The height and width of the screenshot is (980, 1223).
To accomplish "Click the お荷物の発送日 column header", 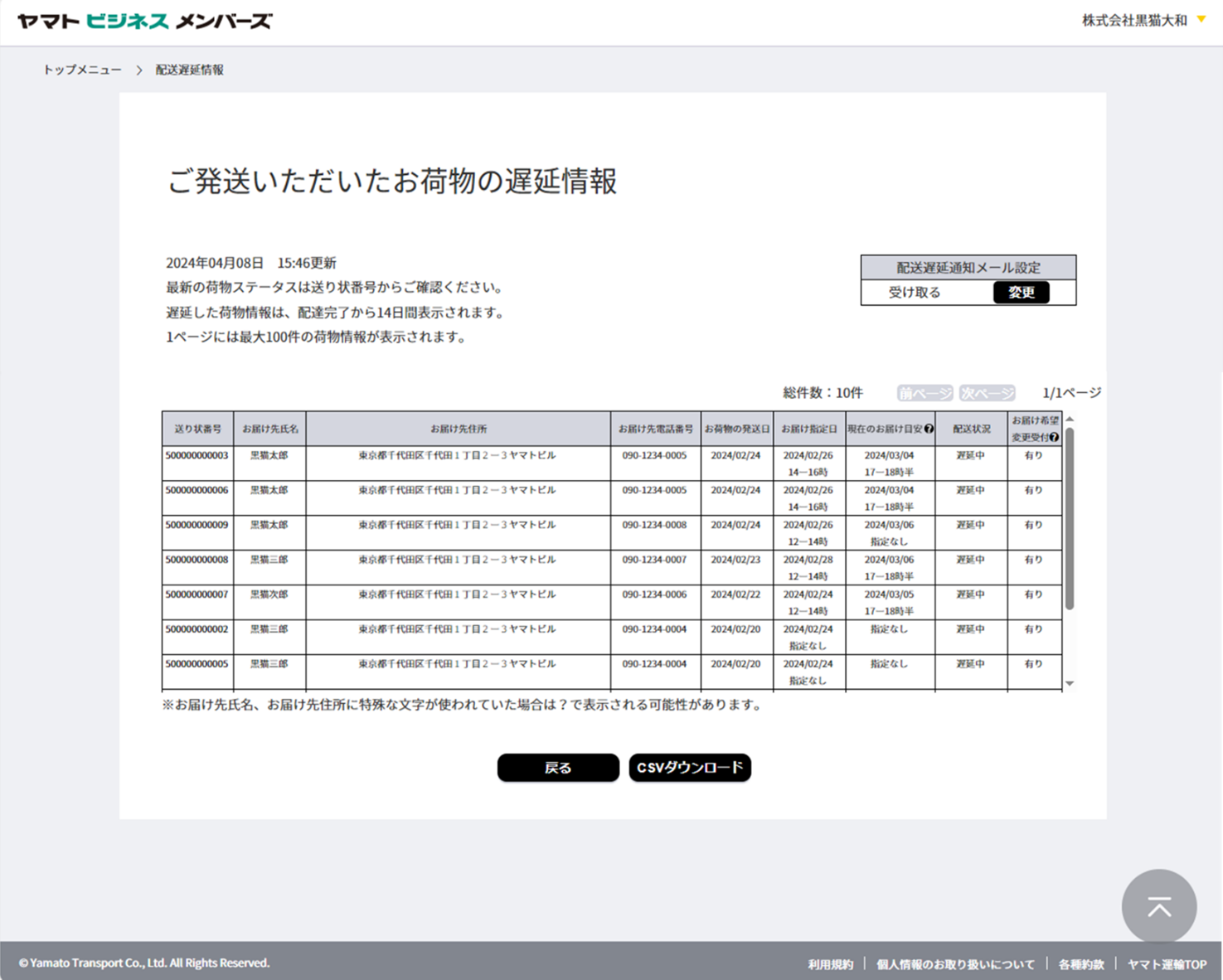I will [736, 429].
